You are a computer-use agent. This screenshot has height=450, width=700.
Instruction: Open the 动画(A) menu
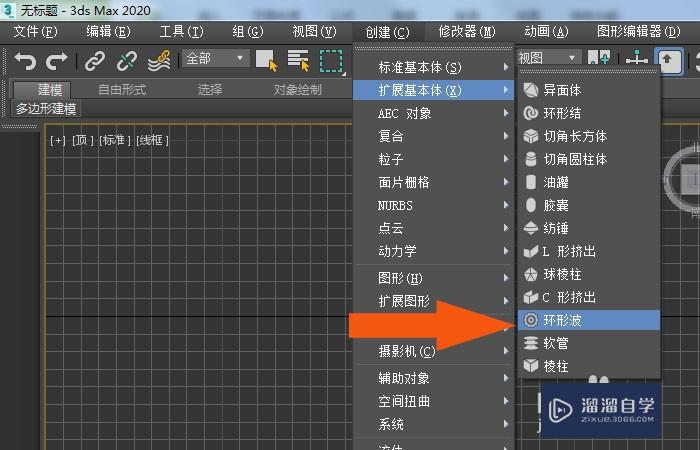pos(546,32)
